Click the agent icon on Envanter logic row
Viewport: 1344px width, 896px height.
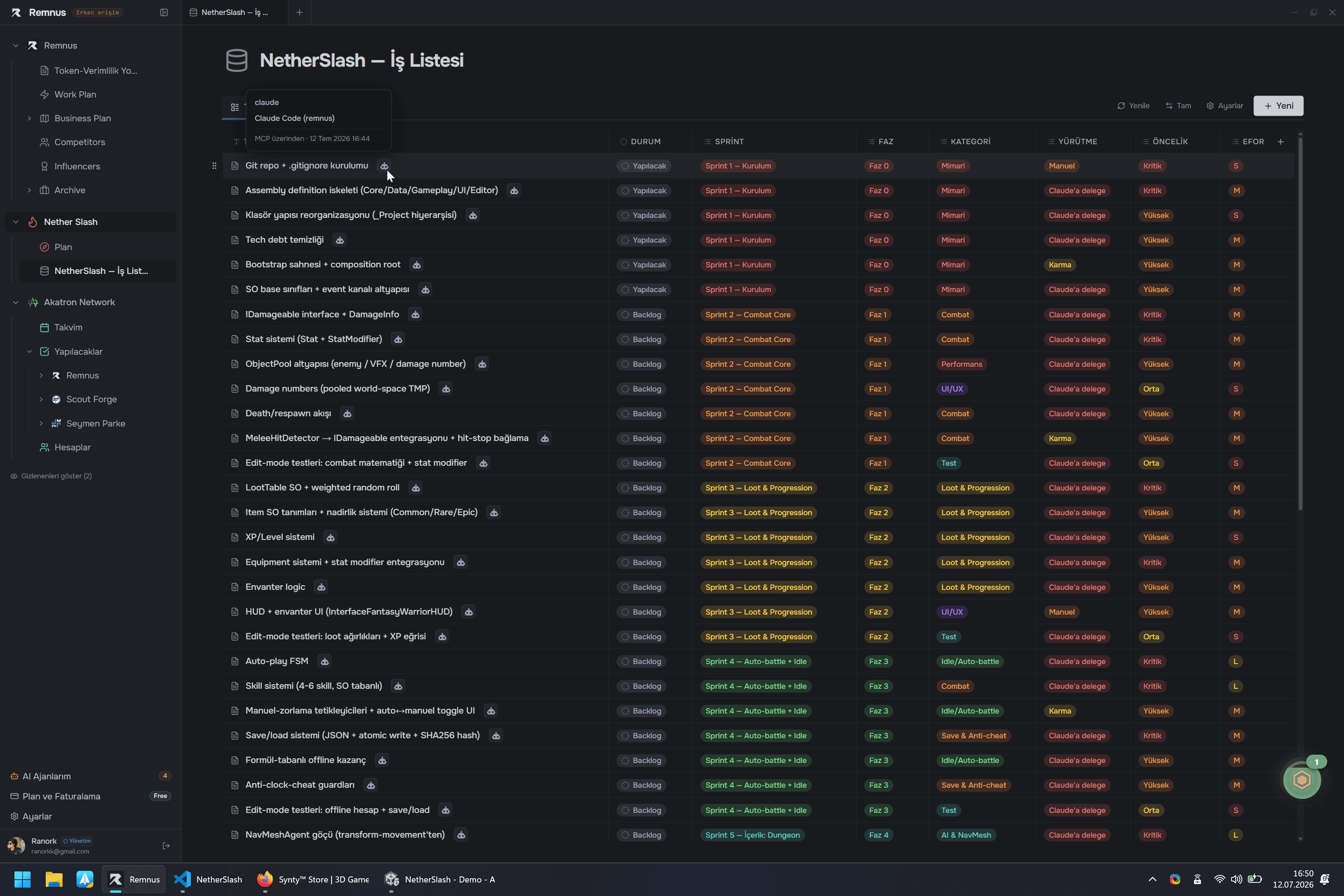321,587
